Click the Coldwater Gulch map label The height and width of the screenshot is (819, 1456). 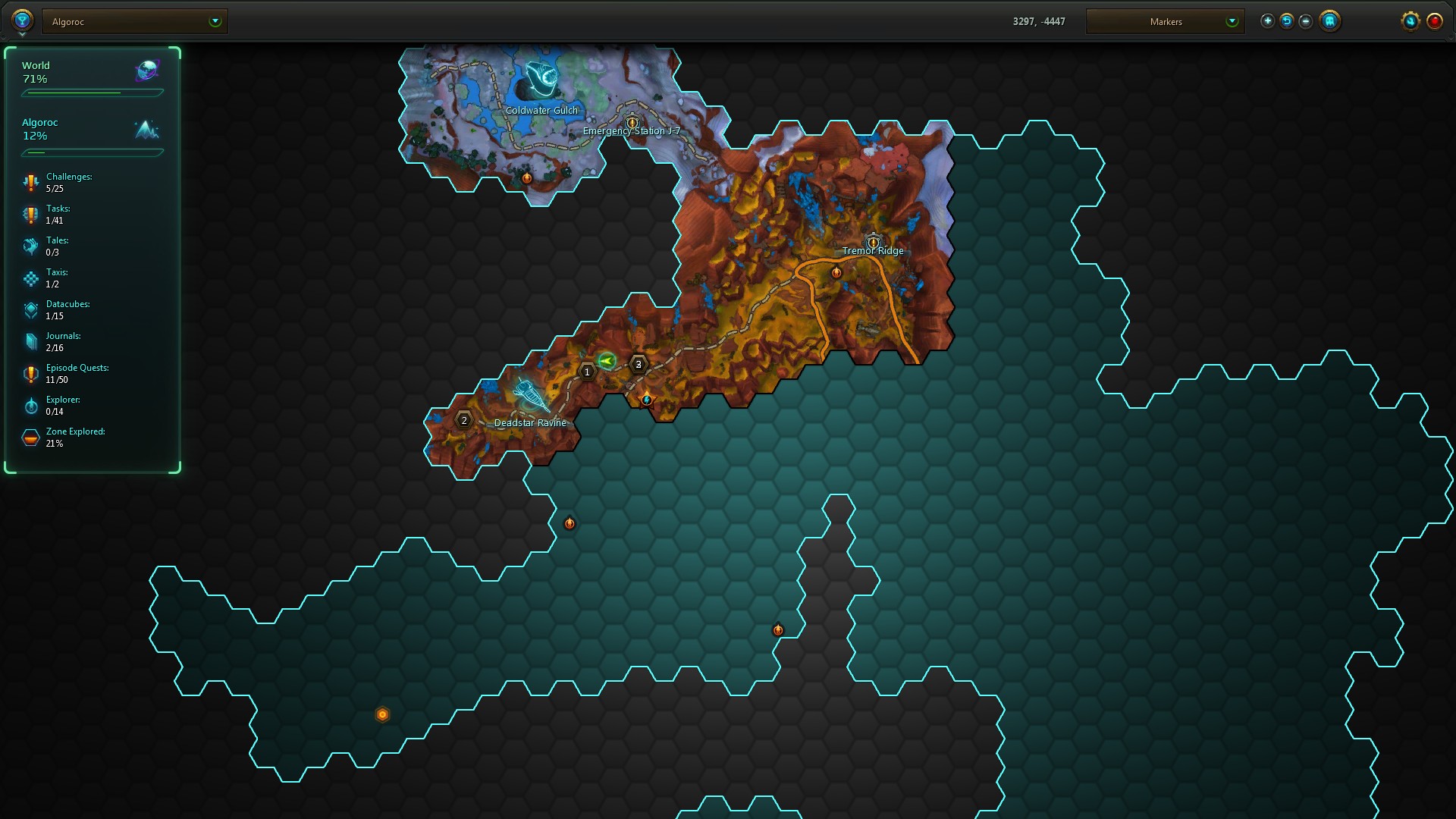tap(541, 111)
